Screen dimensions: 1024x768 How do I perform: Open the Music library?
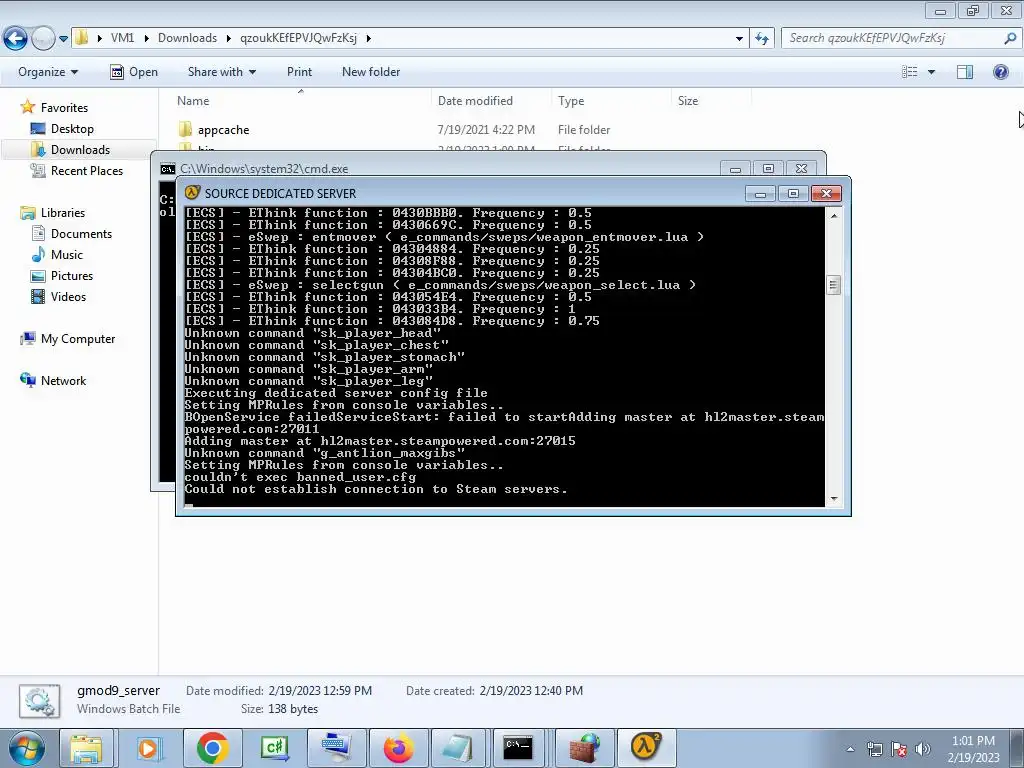[67, 255]
